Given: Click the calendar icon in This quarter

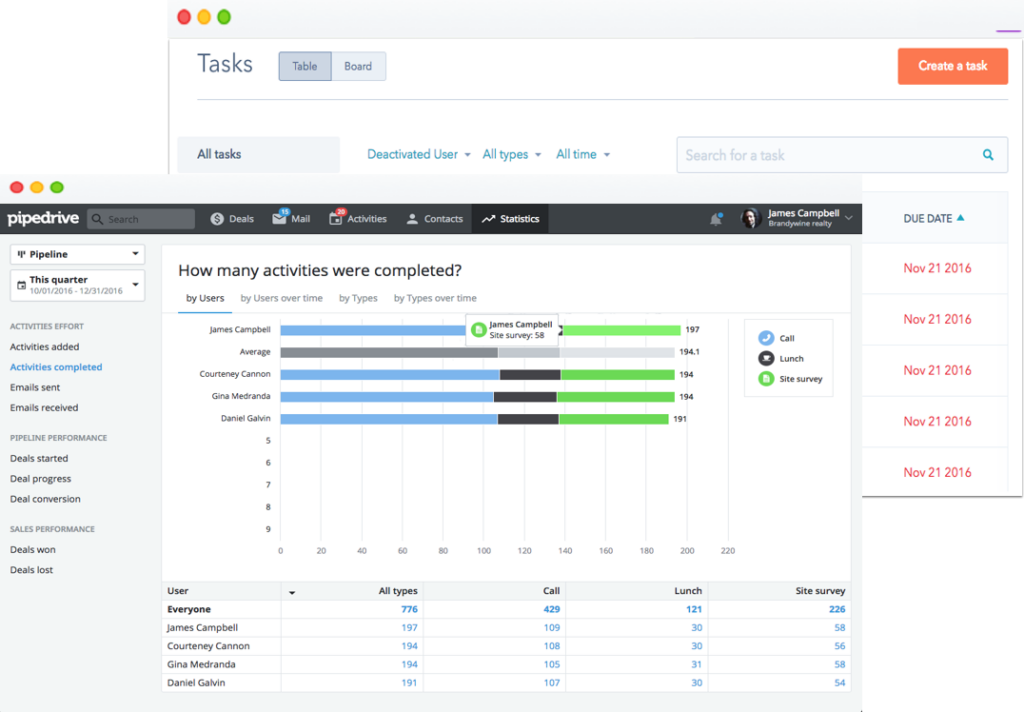Looking at the screenshot, I should (x=21, y=285).
